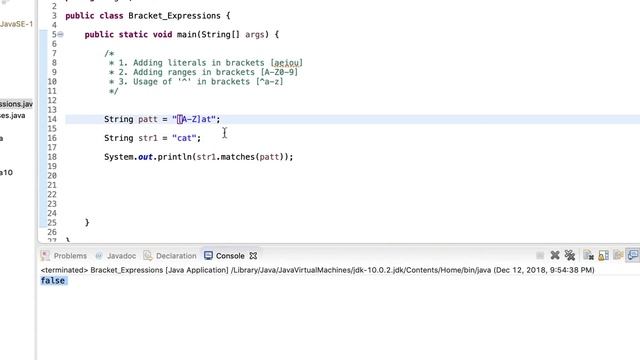Place cursor in the String patt line
This screenshot has width=640, height=360.
(x=162, y=119)
